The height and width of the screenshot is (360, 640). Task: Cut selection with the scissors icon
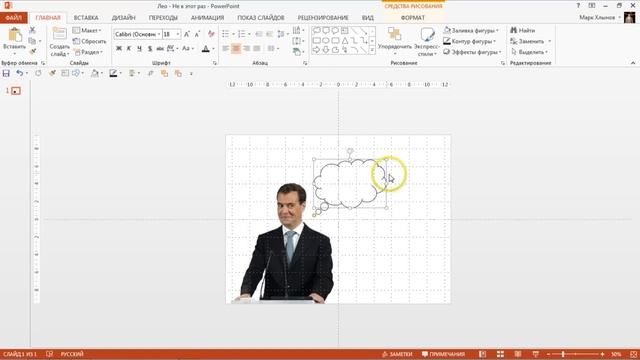coord(32,30)
